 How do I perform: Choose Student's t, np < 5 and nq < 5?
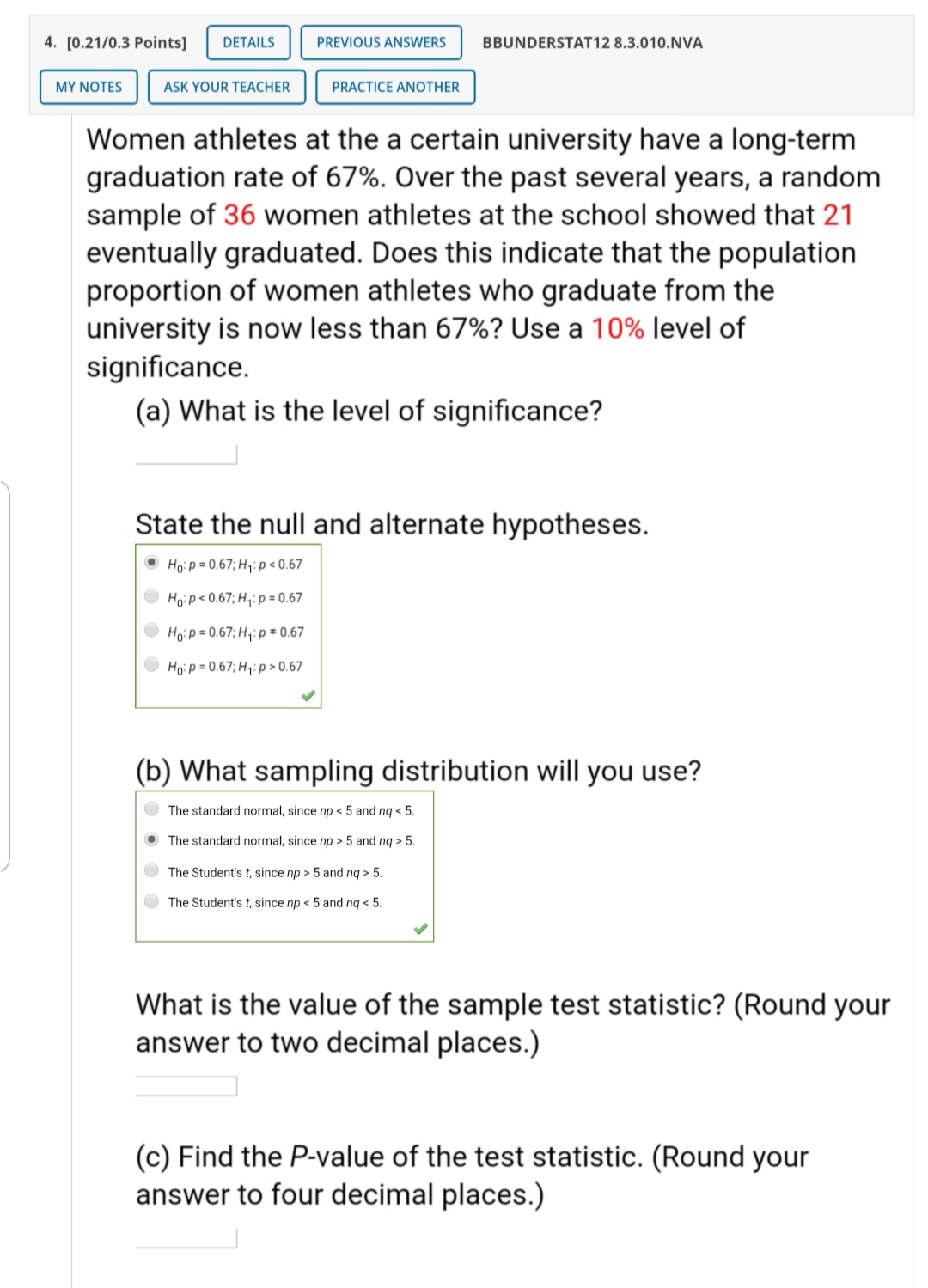coord(152,901)
